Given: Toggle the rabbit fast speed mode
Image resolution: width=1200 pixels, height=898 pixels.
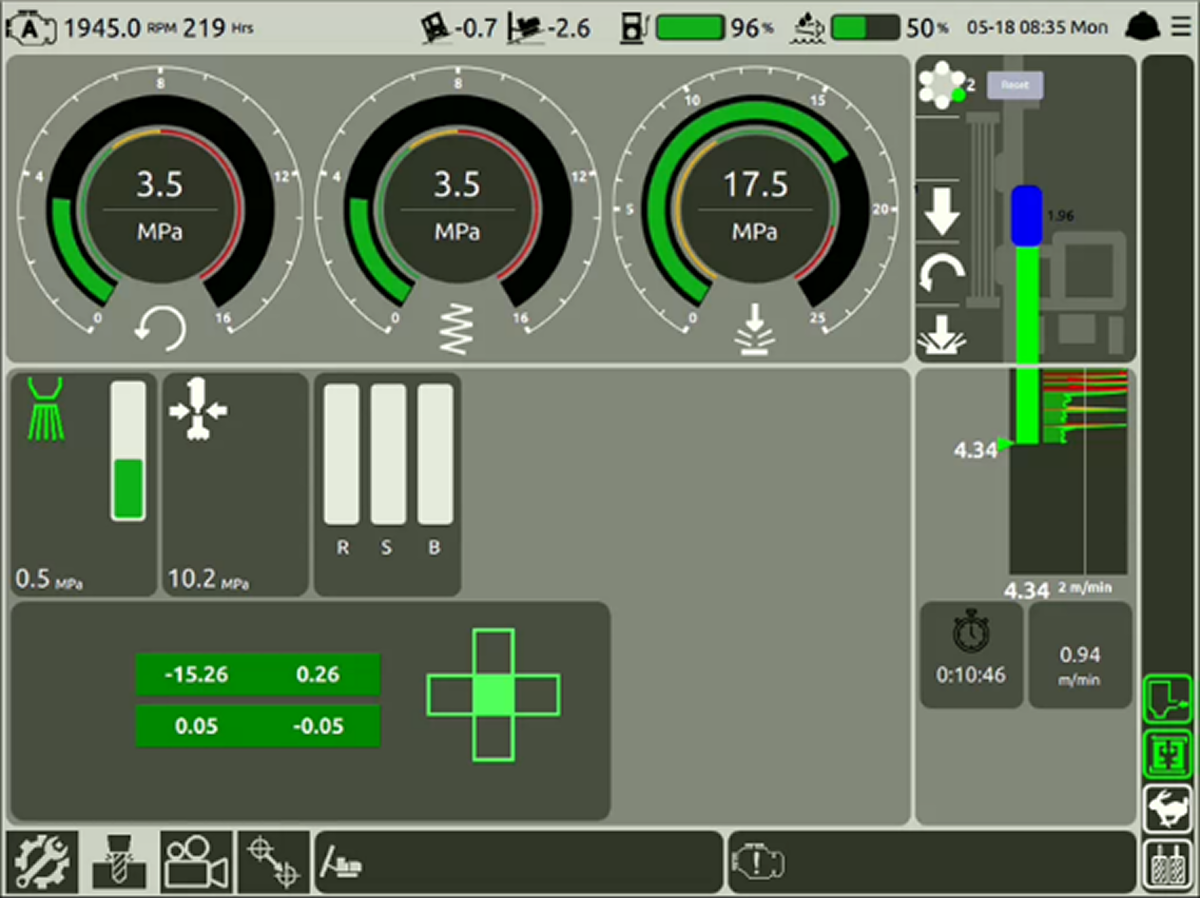Looking at the screenshot, I should tap(1168, 808).
